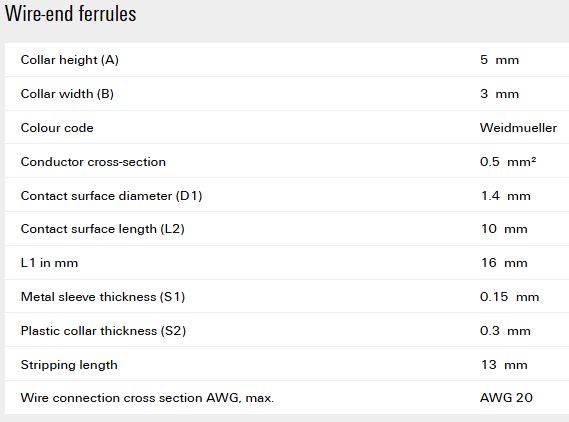The height and width of the screenshot is (422, 569).
Task: Select the Conductor cross-section label
Action: pos(93,162)
